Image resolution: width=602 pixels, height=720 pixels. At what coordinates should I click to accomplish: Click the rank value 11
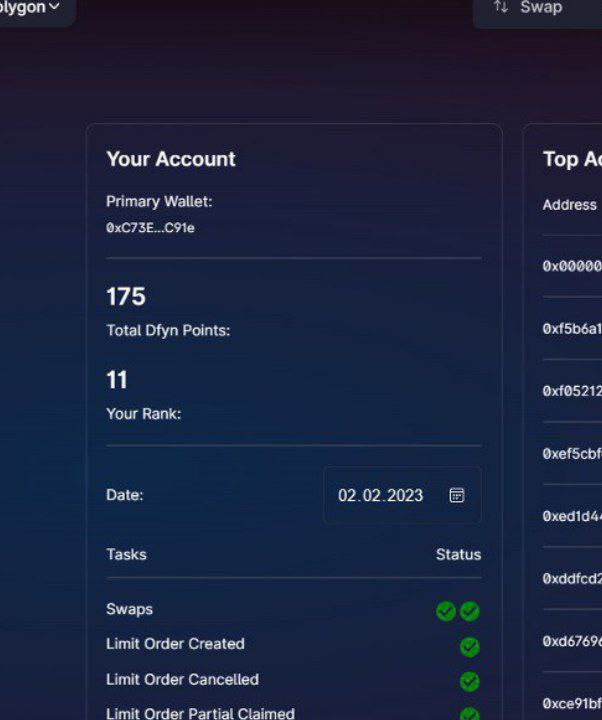pyautogui.click(x=117, y=380)
